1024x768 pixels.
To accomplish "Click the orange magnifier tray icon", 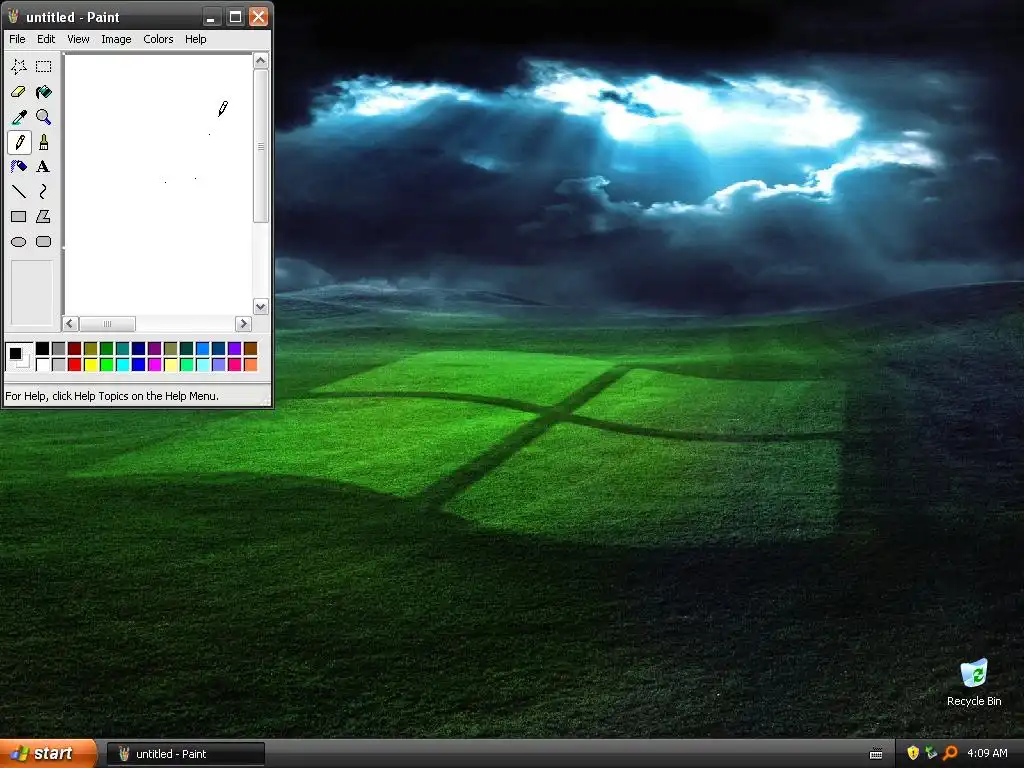I will pyautogui.click(x=950, y=753).
